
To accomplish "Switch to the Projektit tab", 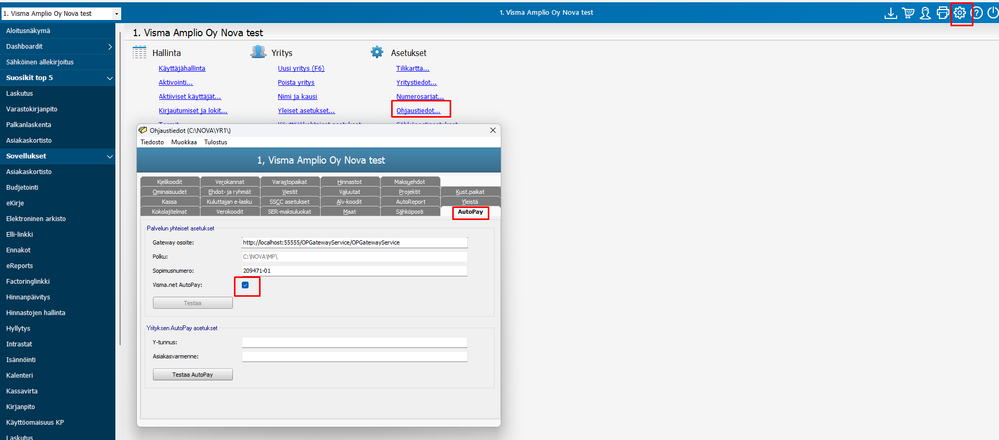I will point(410,191).
